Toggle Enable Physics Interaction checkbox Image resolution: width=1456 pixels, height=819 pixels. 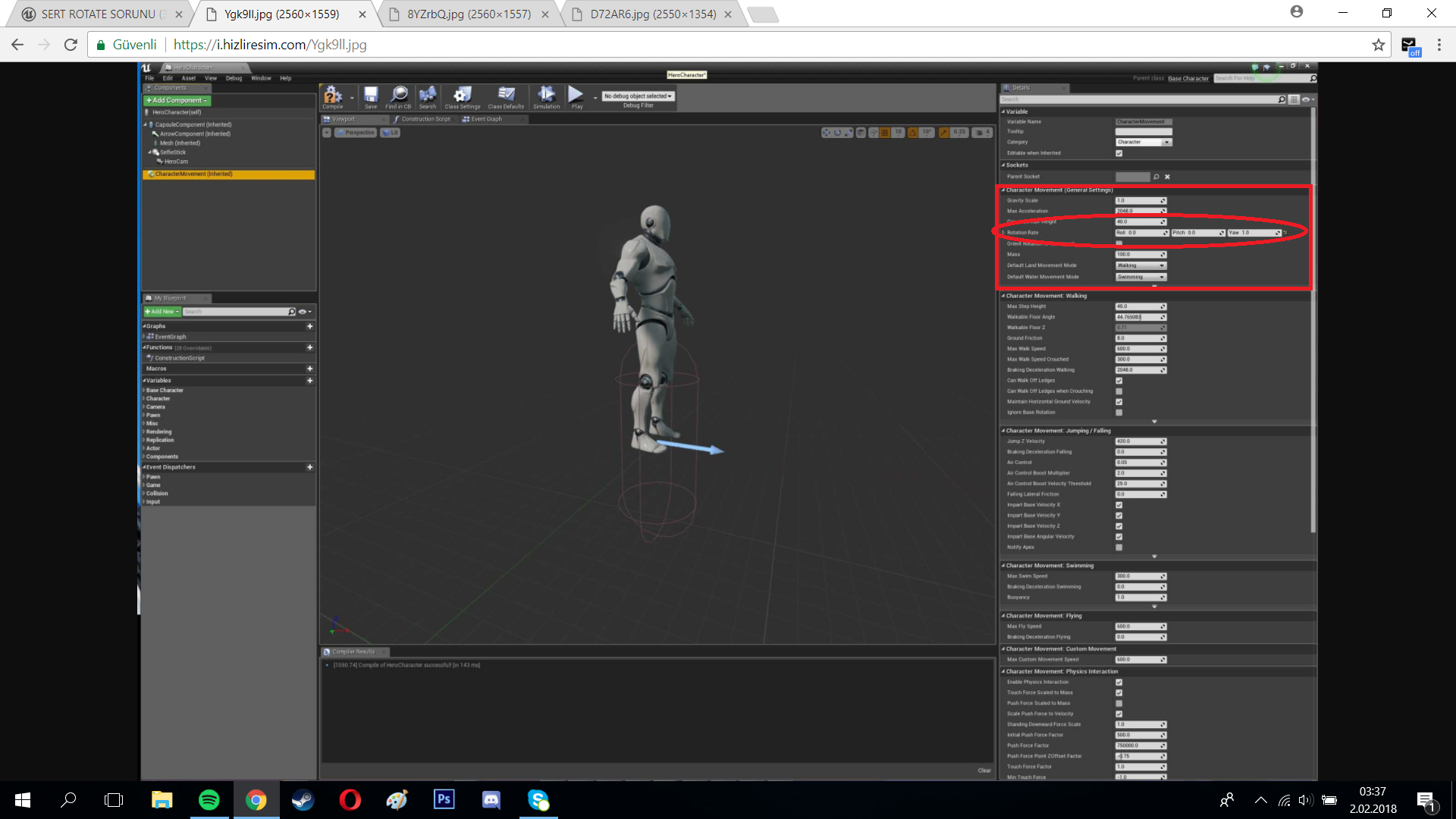click(x=1119, y=682)
